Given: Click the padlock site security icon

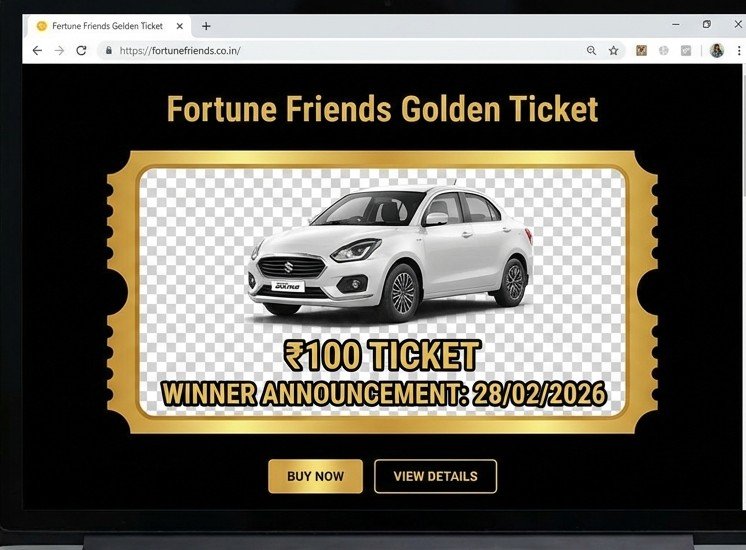Looking at the screenshot, I should click(x=109, y=50).
